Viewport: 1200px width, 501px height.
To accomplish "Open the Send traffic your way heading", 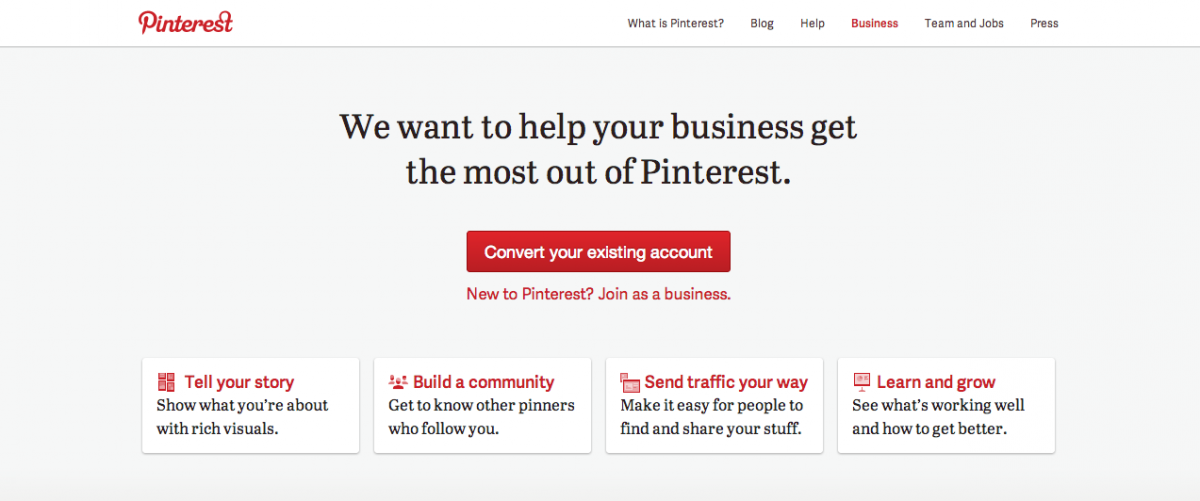I will [x=726, y=382].
